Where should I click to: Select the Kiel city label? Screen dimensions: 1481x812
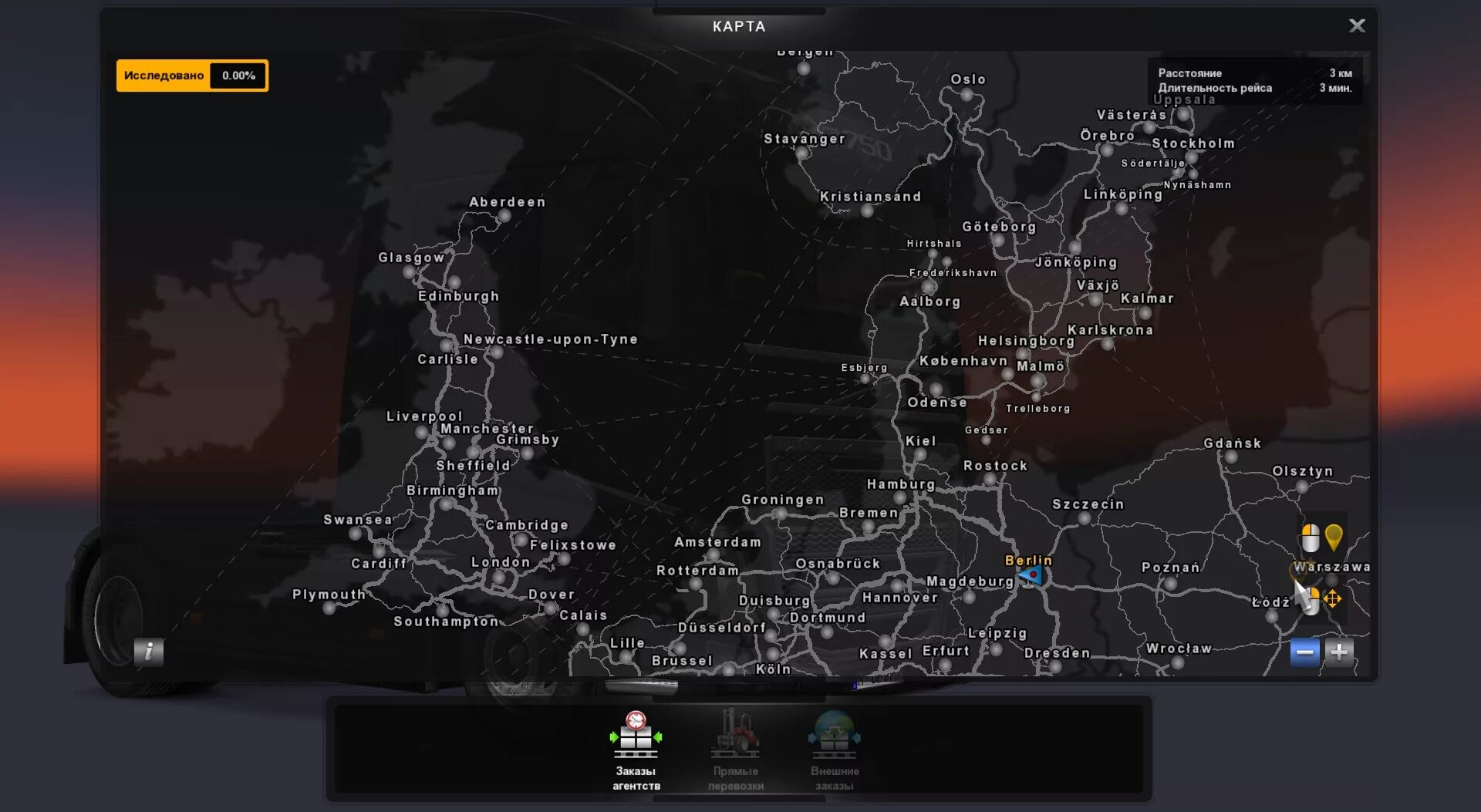pyautogui.click(x=921, y=441)
